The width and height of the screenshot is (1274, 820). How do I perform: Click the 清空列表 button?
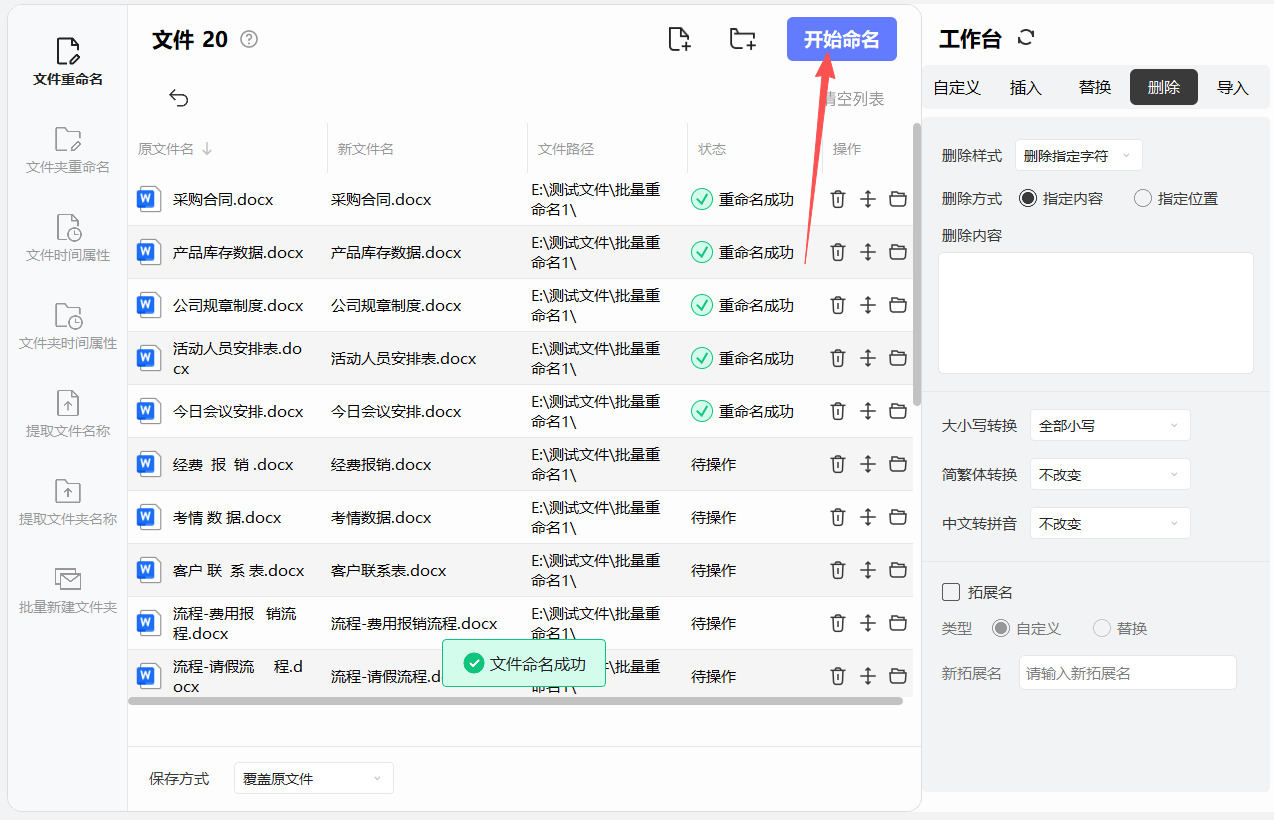pos(853,99)
